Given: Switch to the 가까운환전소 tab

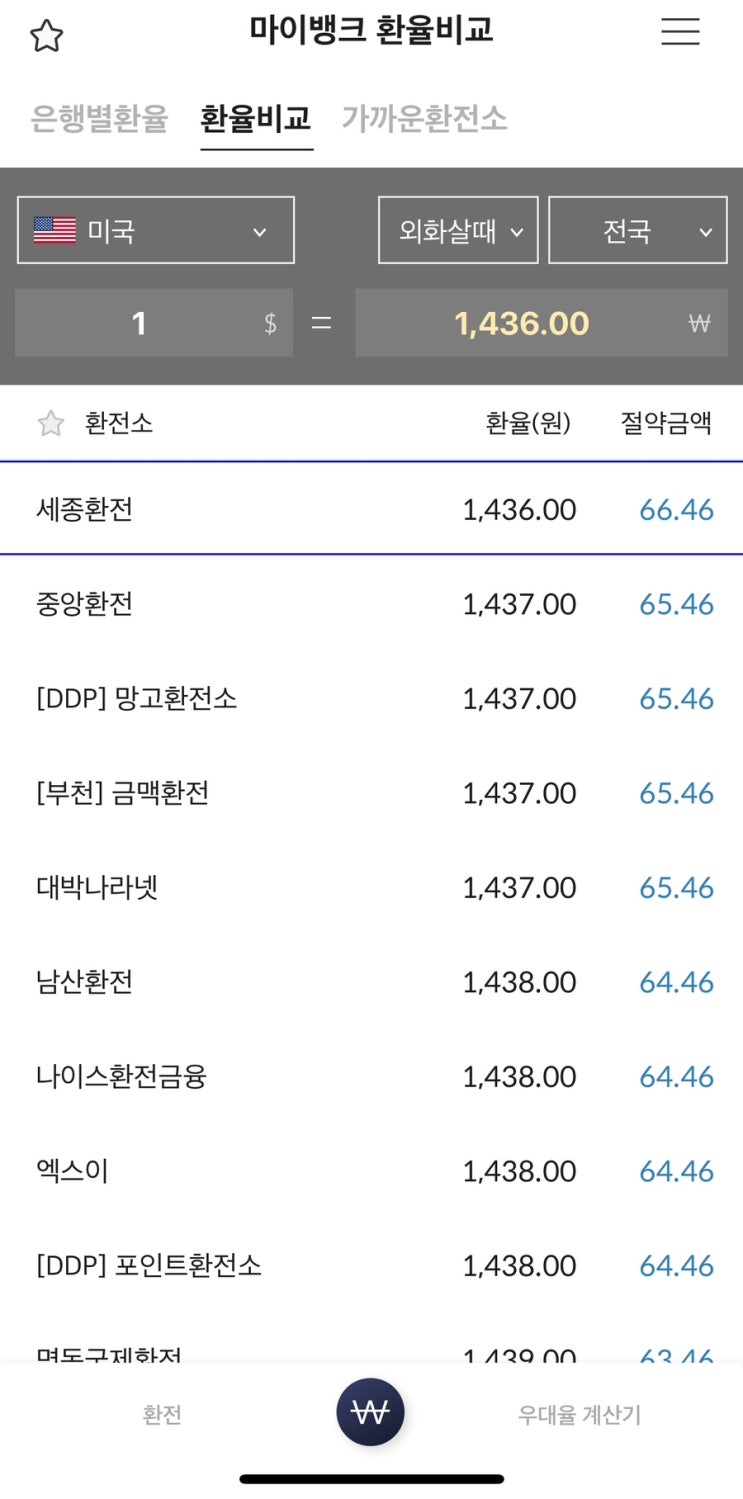Looking at the screenshot, I should click(424, 119).
